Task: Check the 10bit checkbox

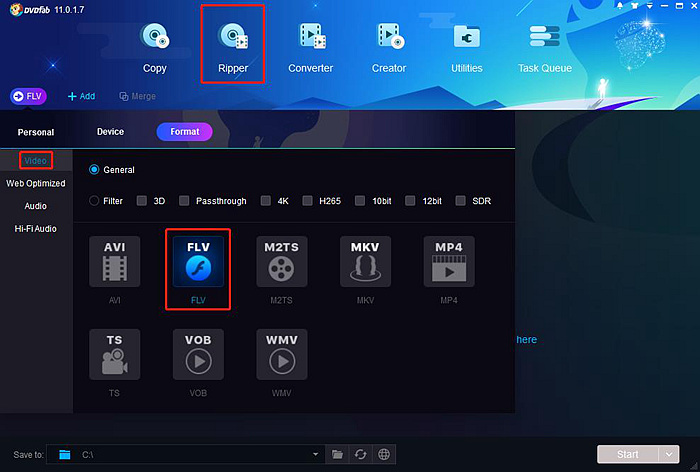Action: point(360,200)
